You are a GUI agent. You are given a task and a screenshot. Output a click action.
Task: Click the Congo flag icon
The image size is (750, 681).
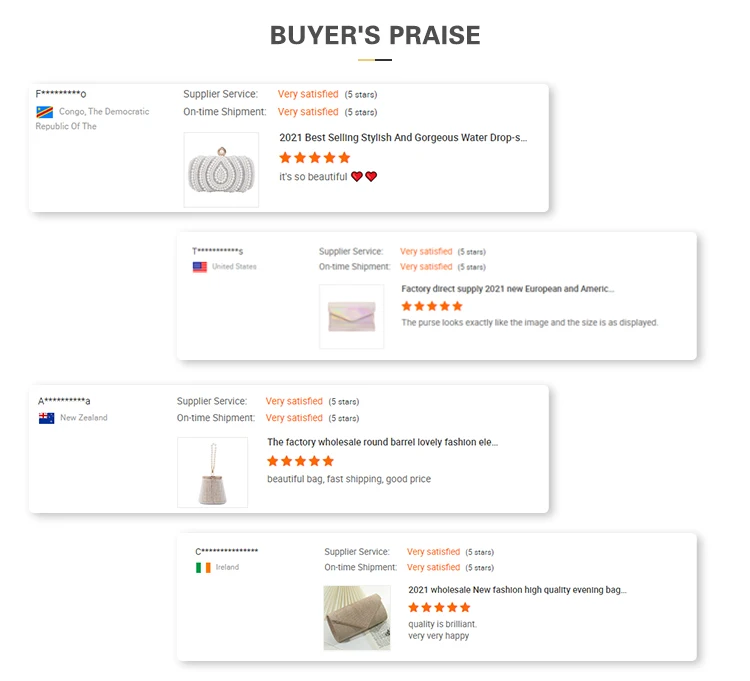44,112
